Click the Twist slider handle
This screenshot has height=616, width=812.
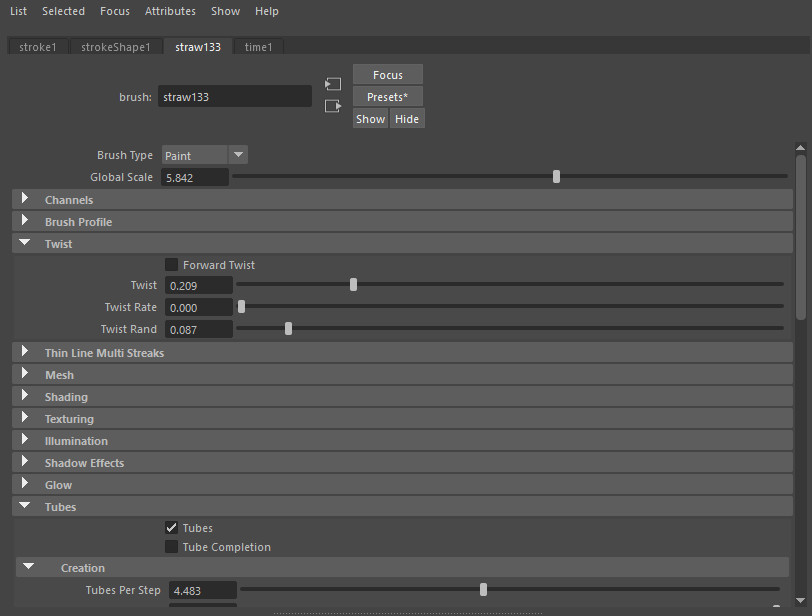[353, 284]
